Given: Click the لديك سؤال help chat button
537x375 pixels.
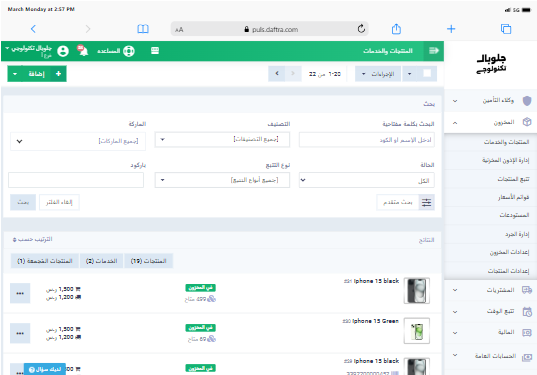Looking at the screenshot, I should (45, 369).
